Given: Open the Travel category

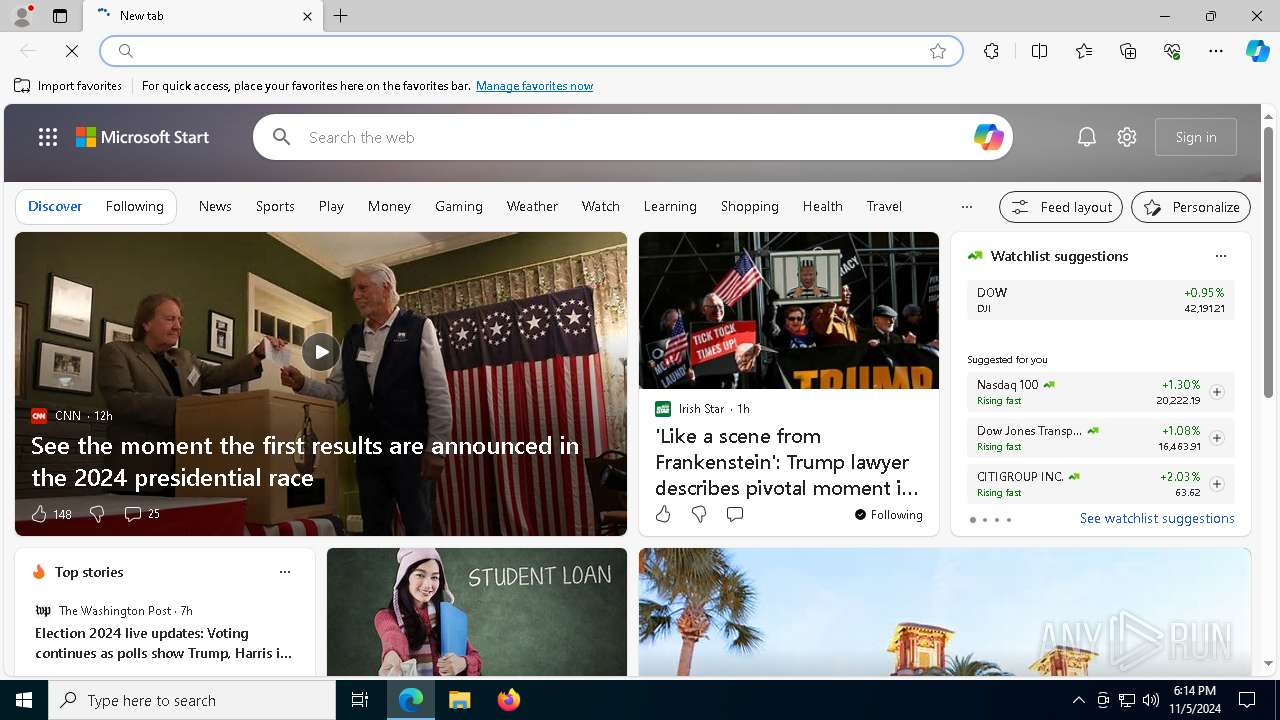Looking at the screenshot, I should pyautogui.click(x=884, y=206).
